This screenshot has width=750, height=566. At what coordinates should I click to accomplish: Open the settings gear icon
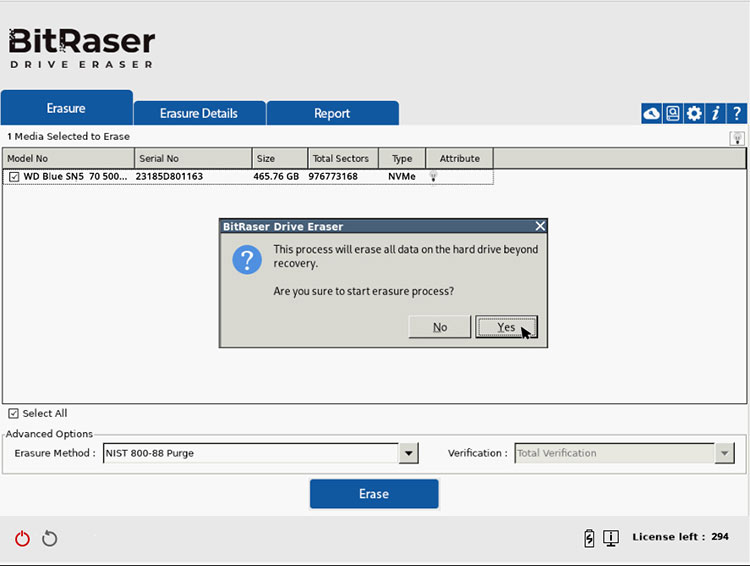pos(694,114)
